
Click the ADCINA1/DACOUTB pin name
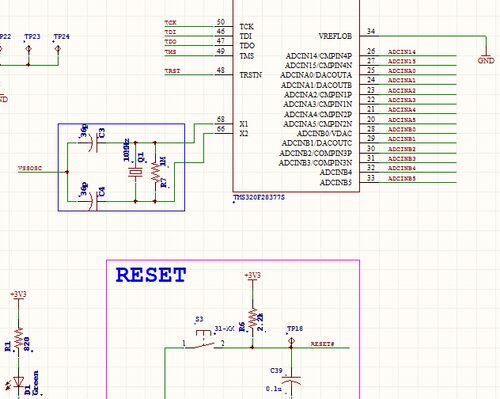click(316, 85)
